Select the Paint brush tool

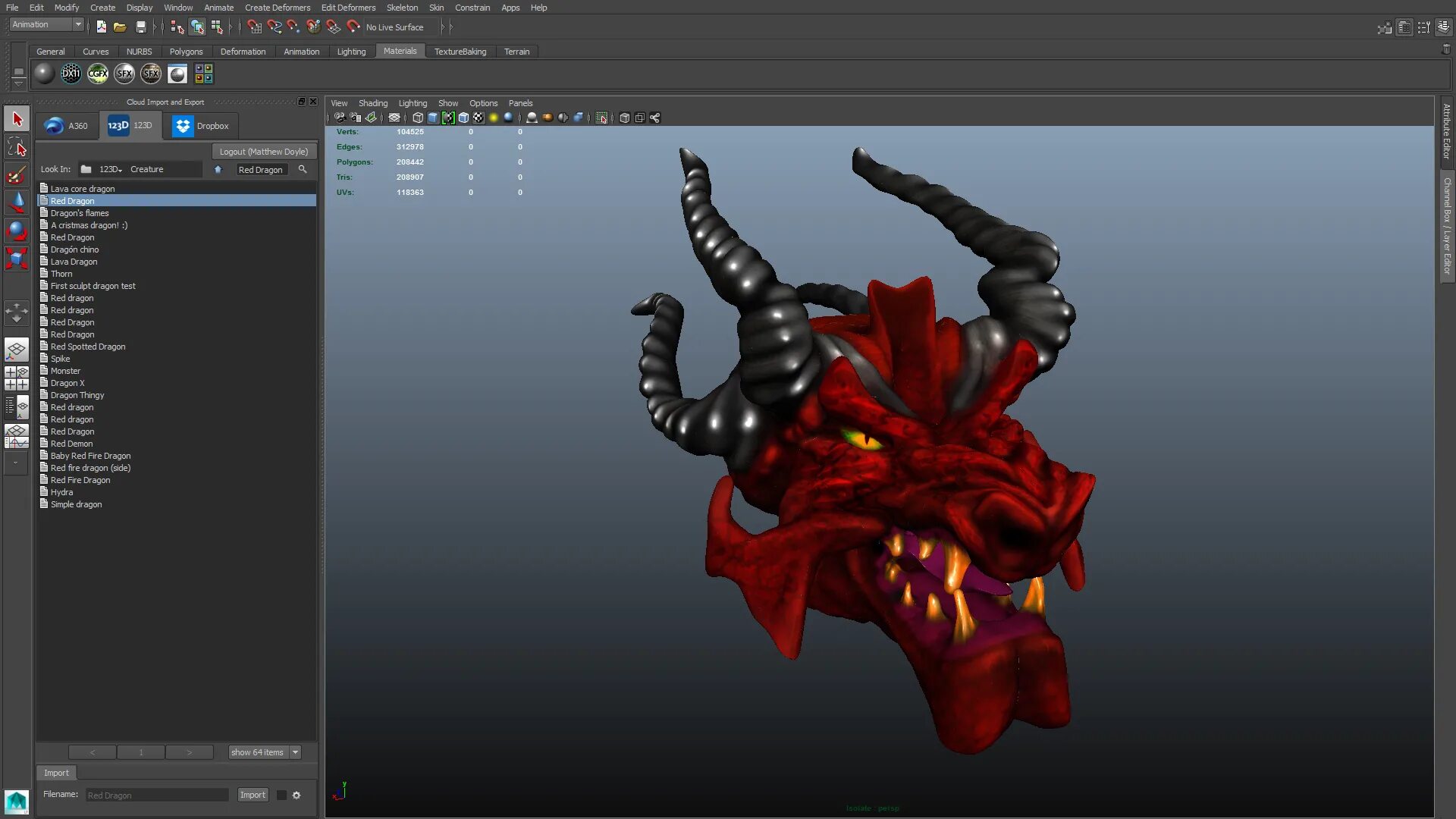[x=16, y=174]
